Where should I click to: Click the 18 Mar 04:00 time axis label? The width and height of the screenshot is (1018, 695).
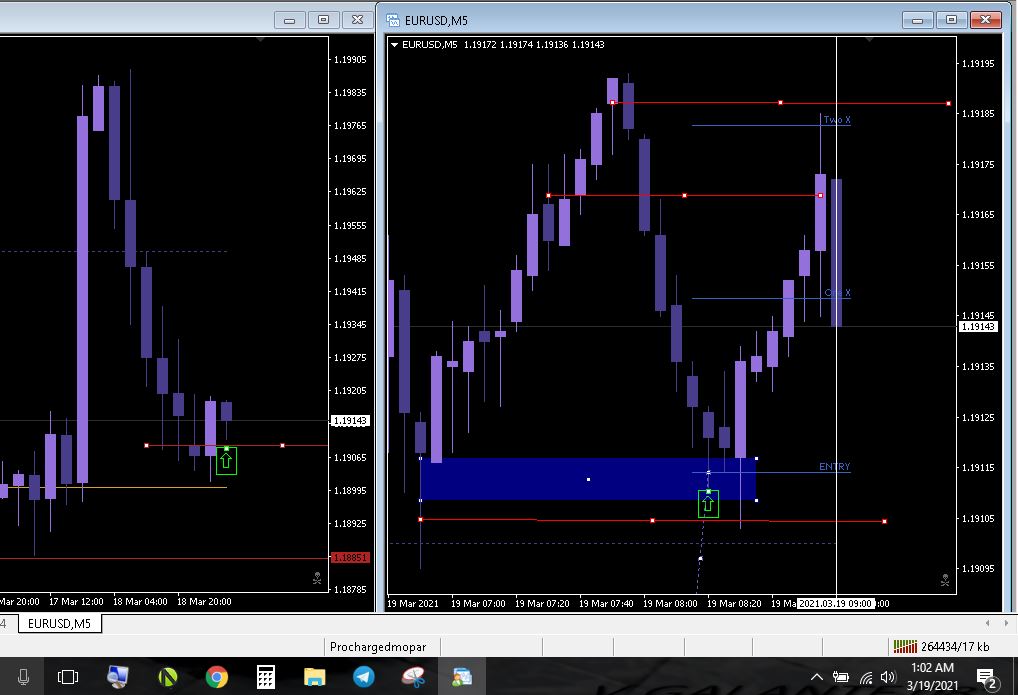coord(140,601)
